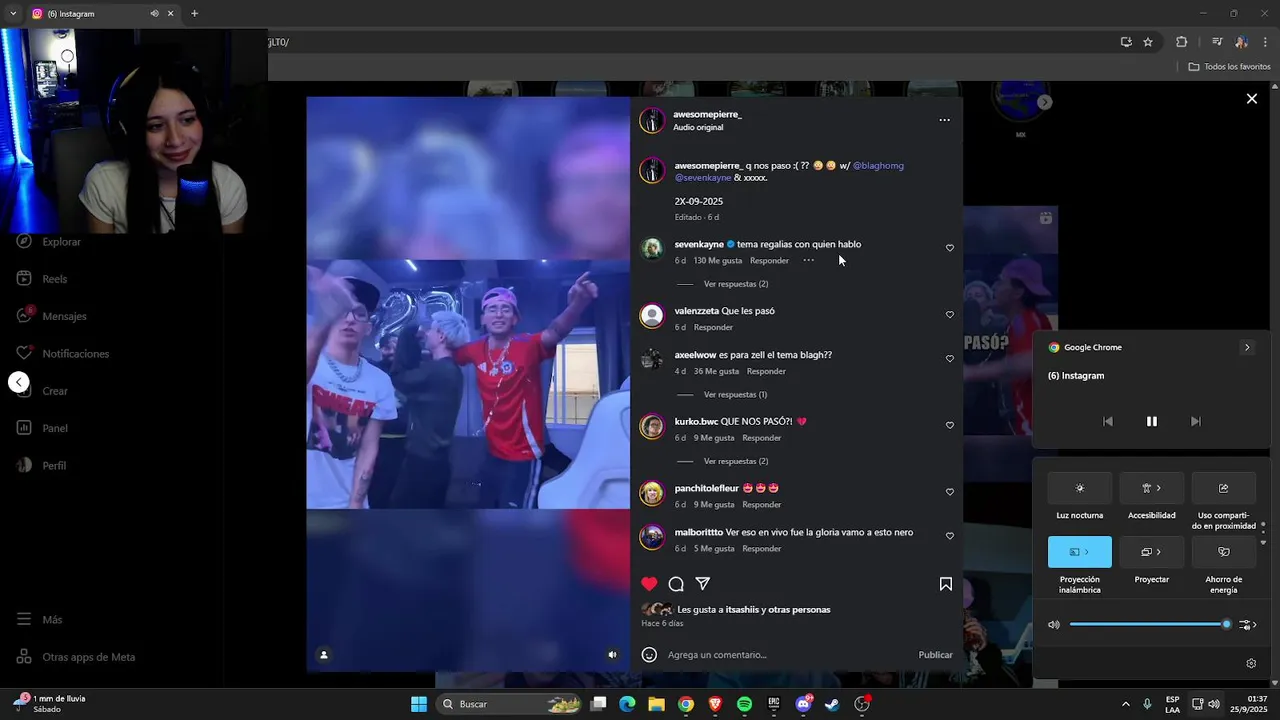
Task: Expand Google Chrome media source chevron
Action: pos(1246,348)
